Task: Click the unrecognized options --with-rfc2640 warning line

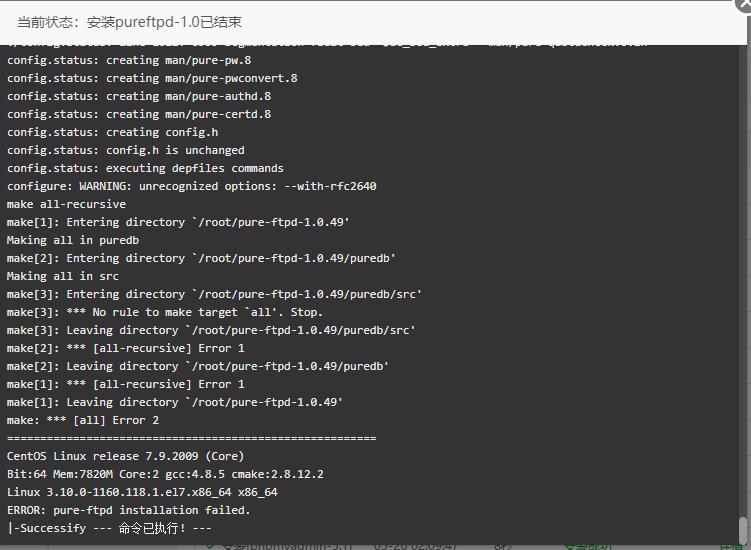Action: [x=192, y=186]
